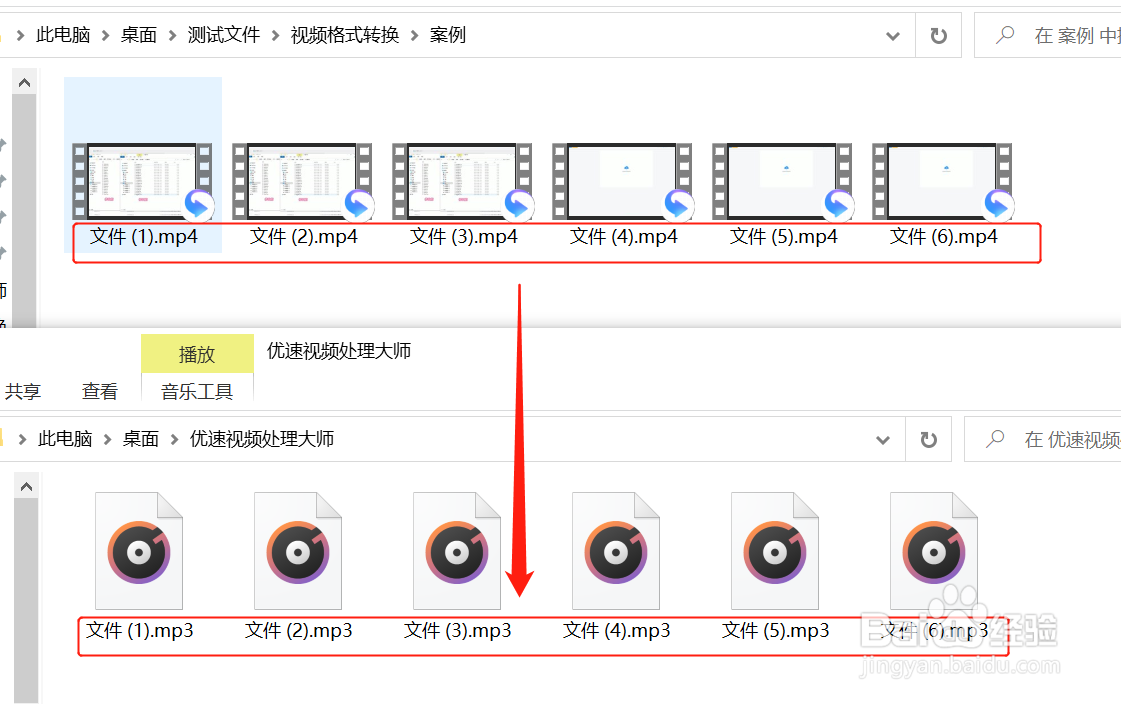This screenshot has height=704, width=1121.
Task: Select 文件 (4).mp4 video thumbnail
Action: pyautogui.click(x=623, y=182)
